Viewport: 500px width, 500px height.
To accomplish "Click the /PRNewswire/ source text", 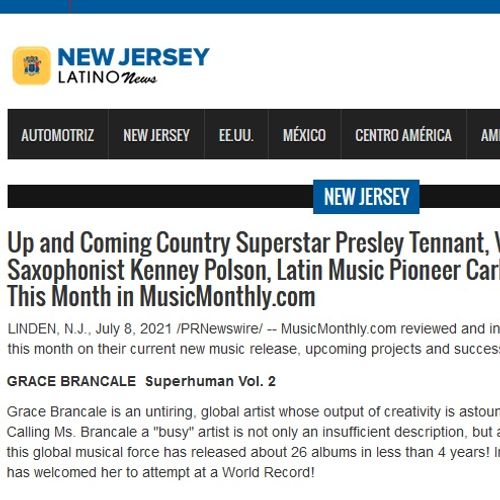I will click(220, 329).
